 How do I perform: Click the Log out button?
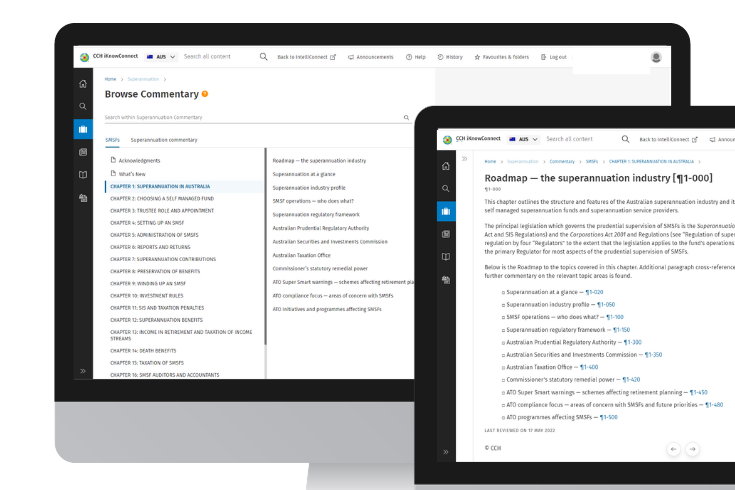[555, 57]
